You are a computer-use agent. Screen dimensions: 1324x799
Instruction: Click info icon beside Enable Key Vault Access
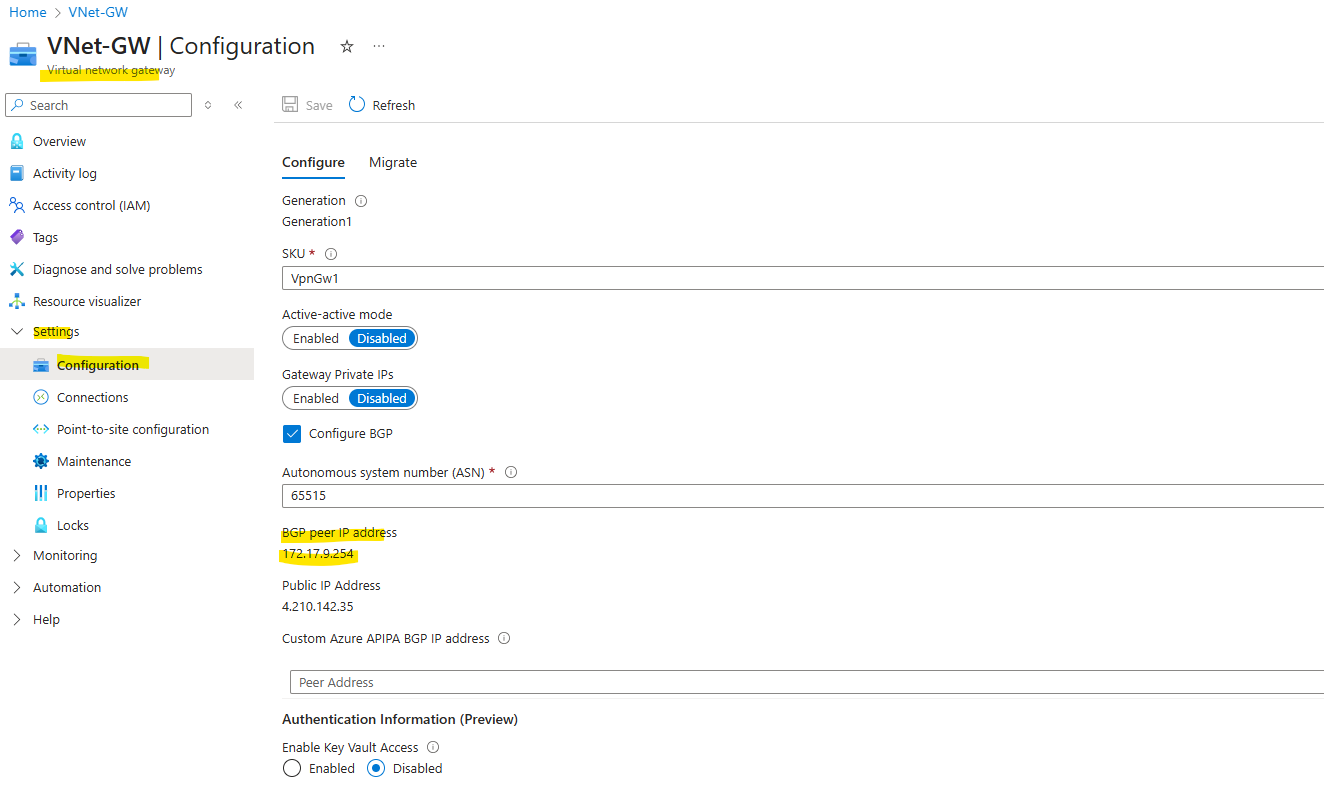(x=433, y=747)
